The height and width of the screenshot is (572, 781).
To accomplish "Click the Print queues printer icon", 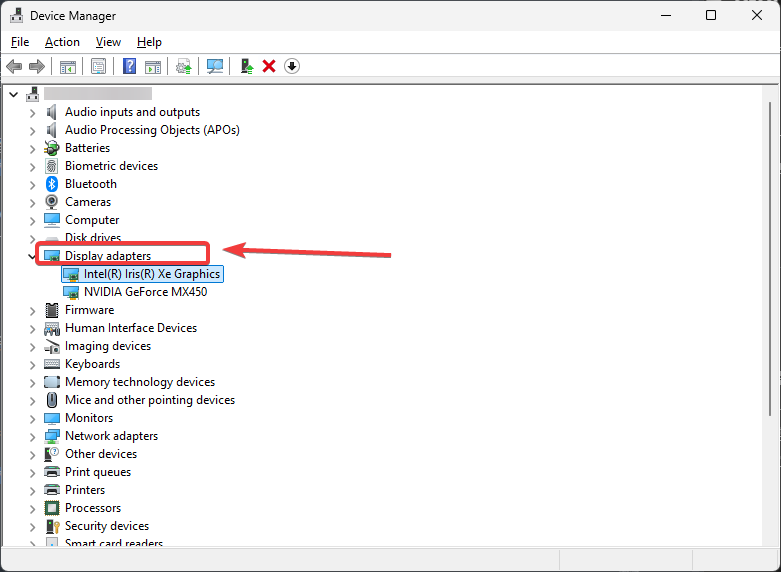I will (x=52, y=472).
